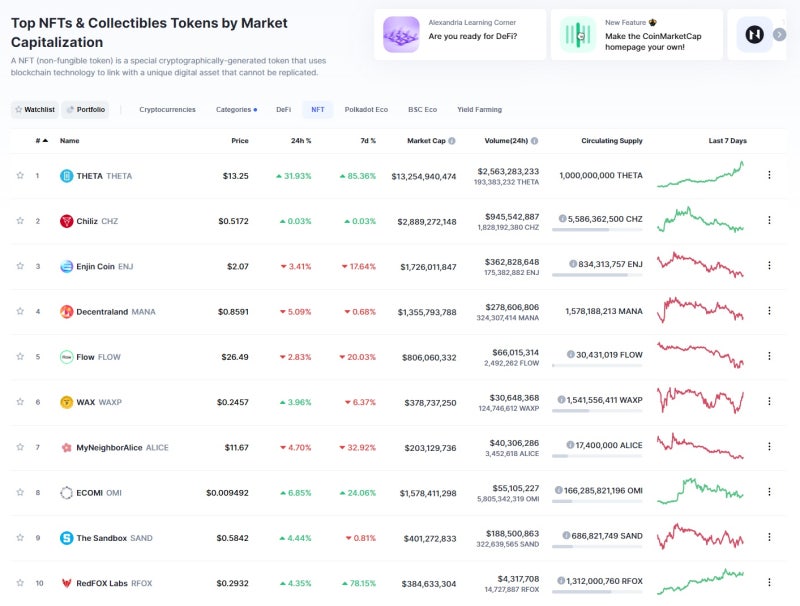The image size is (800, 606).
Task: Click The Sandbox blue S logo
Action: point(66,538)
